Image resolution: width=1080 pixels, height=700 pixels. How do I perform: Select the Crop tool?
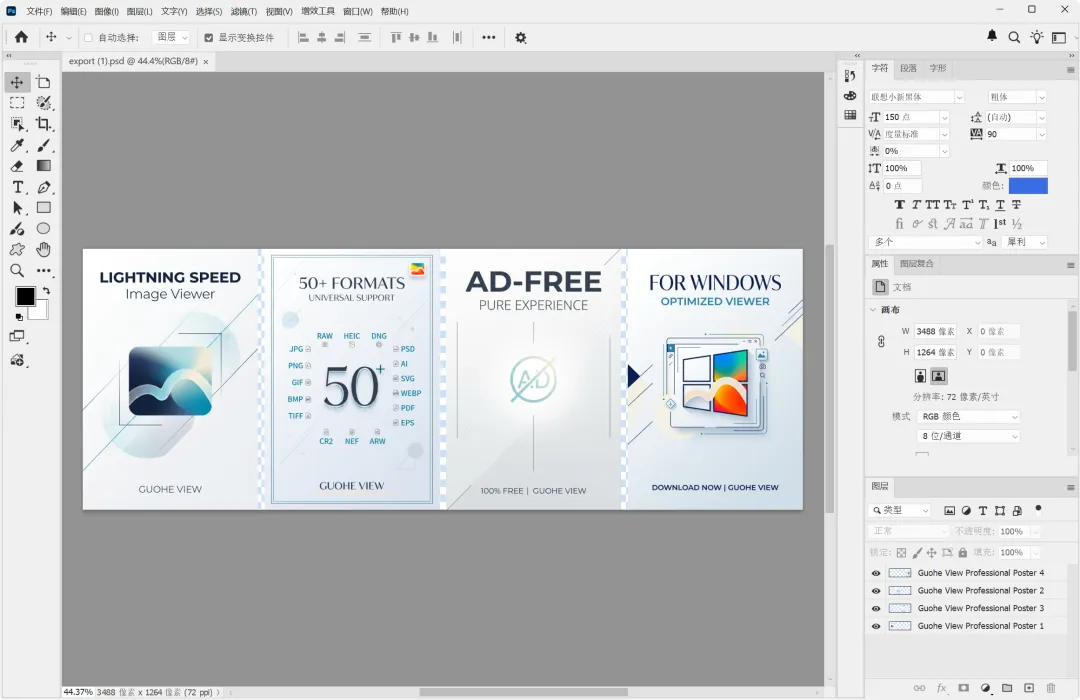pyautogui.click(x=43, y=124)
